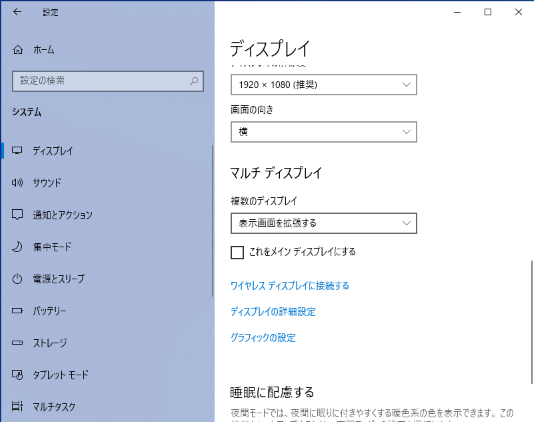Viewport: 534px width, 422px height.
Task: Check これをメイン ディスプレイにする checkbox
Action: [x=237, y=252]
